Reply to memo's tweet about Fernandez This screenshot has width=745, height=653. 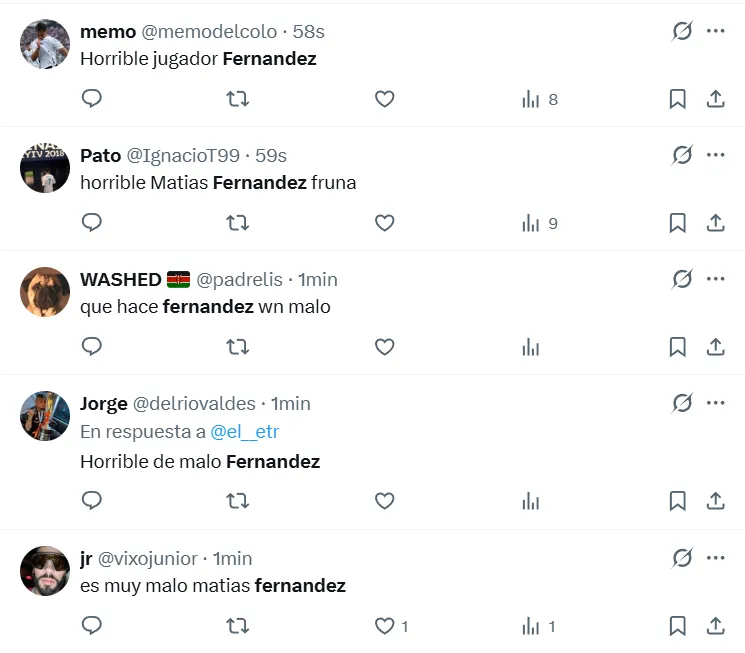tap(92, 99)
